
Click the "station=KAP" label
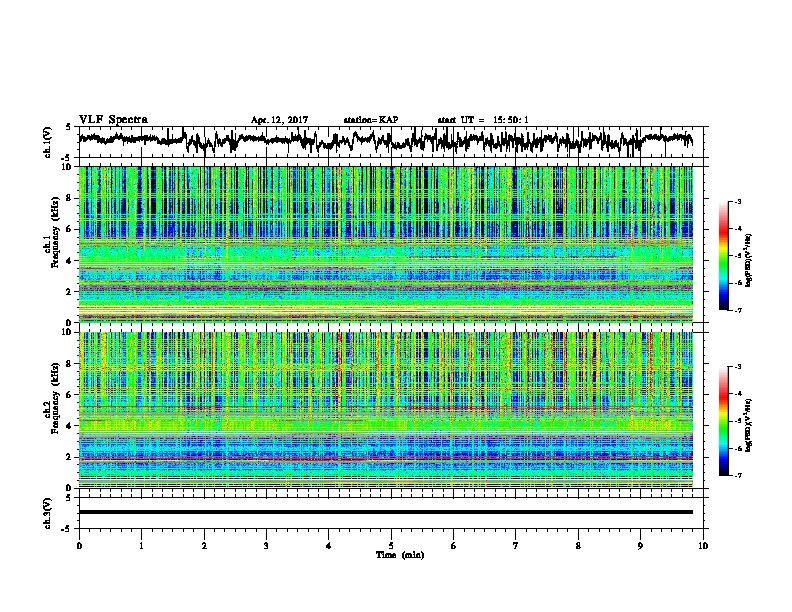[371, 120]
